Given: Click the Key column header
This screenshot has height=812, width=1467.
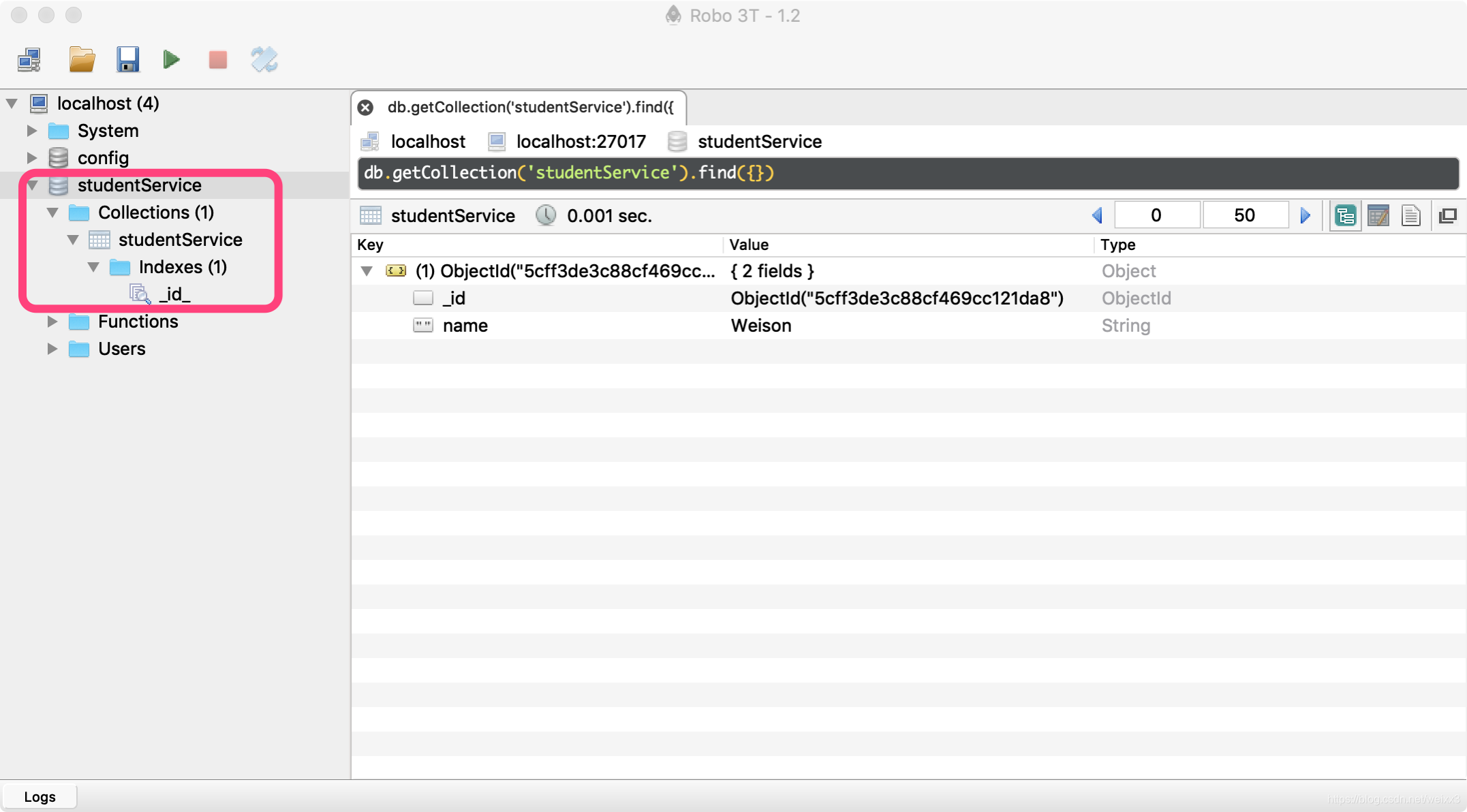Looking at the screenshot, I should click(537, 245).
